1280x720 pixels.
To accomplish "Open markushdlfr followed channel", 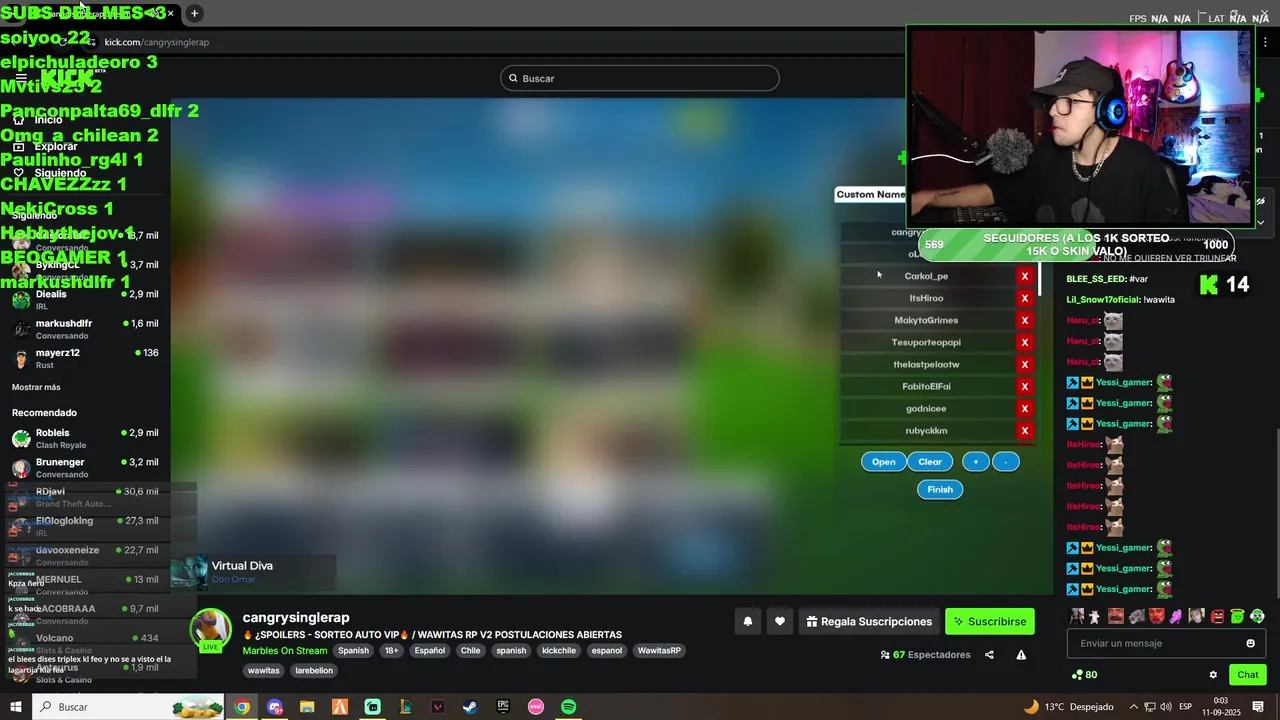I will point(85,329).
